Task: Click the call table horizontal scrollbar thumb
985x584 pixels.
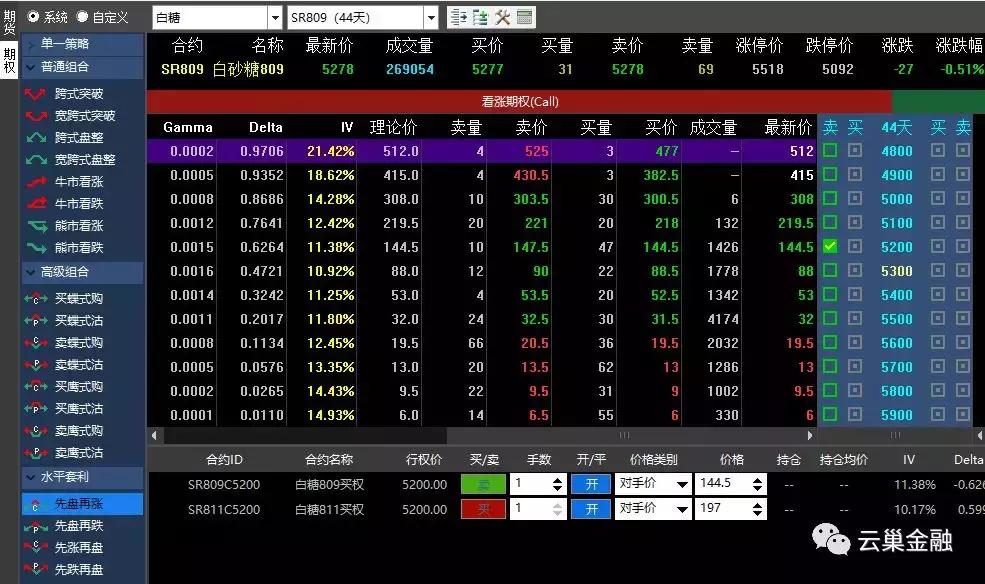Action: (623, 435)
